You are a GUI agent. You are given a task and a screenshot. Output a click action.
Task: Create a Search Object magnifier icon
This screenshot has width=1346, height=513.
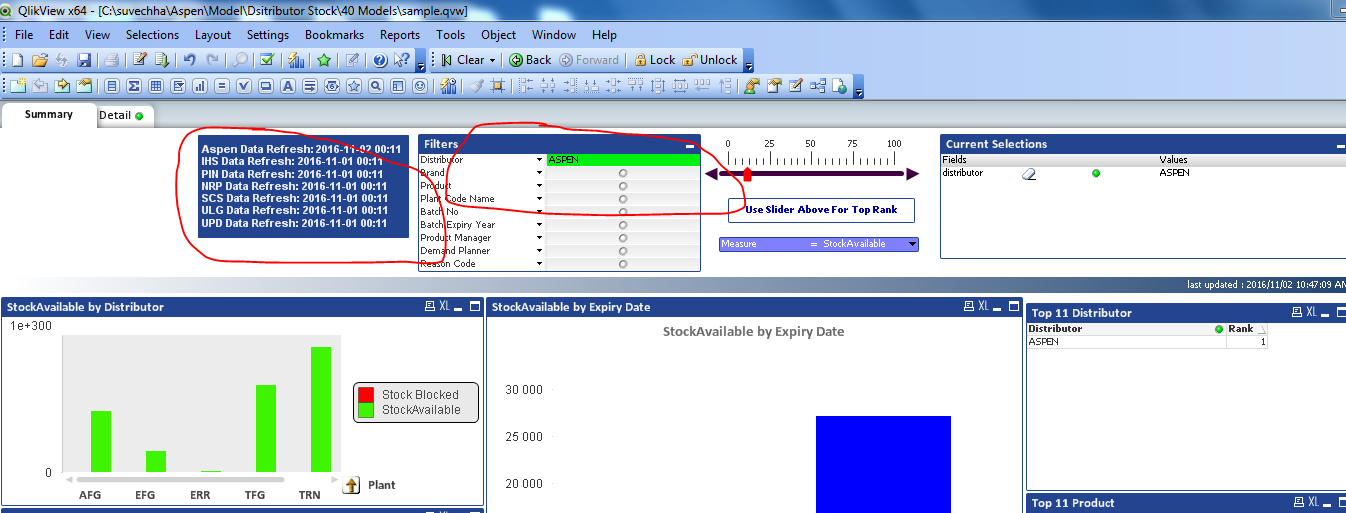(x=376, y=86)
